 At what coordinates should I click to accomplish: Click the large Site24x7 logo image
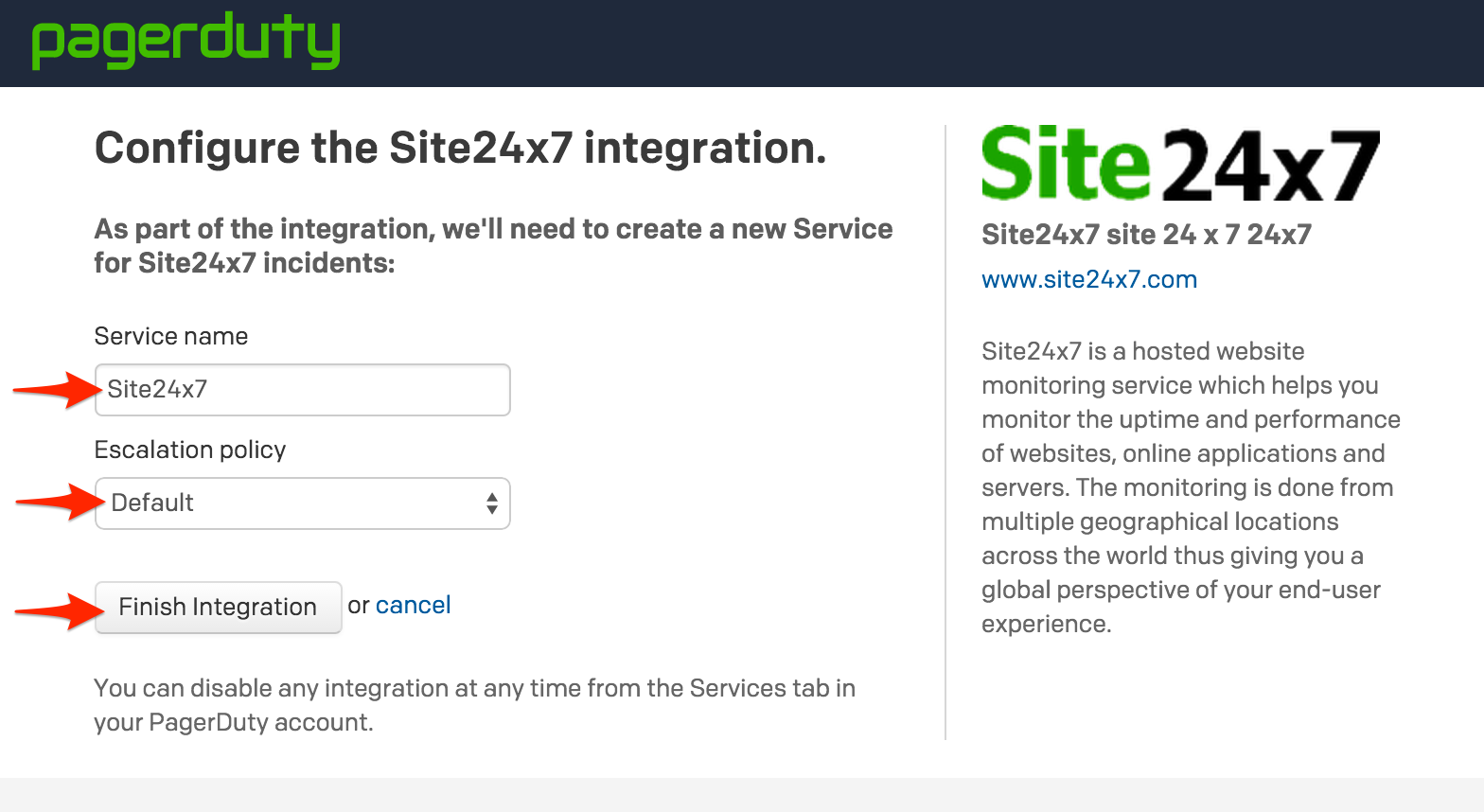(1179, 165)
